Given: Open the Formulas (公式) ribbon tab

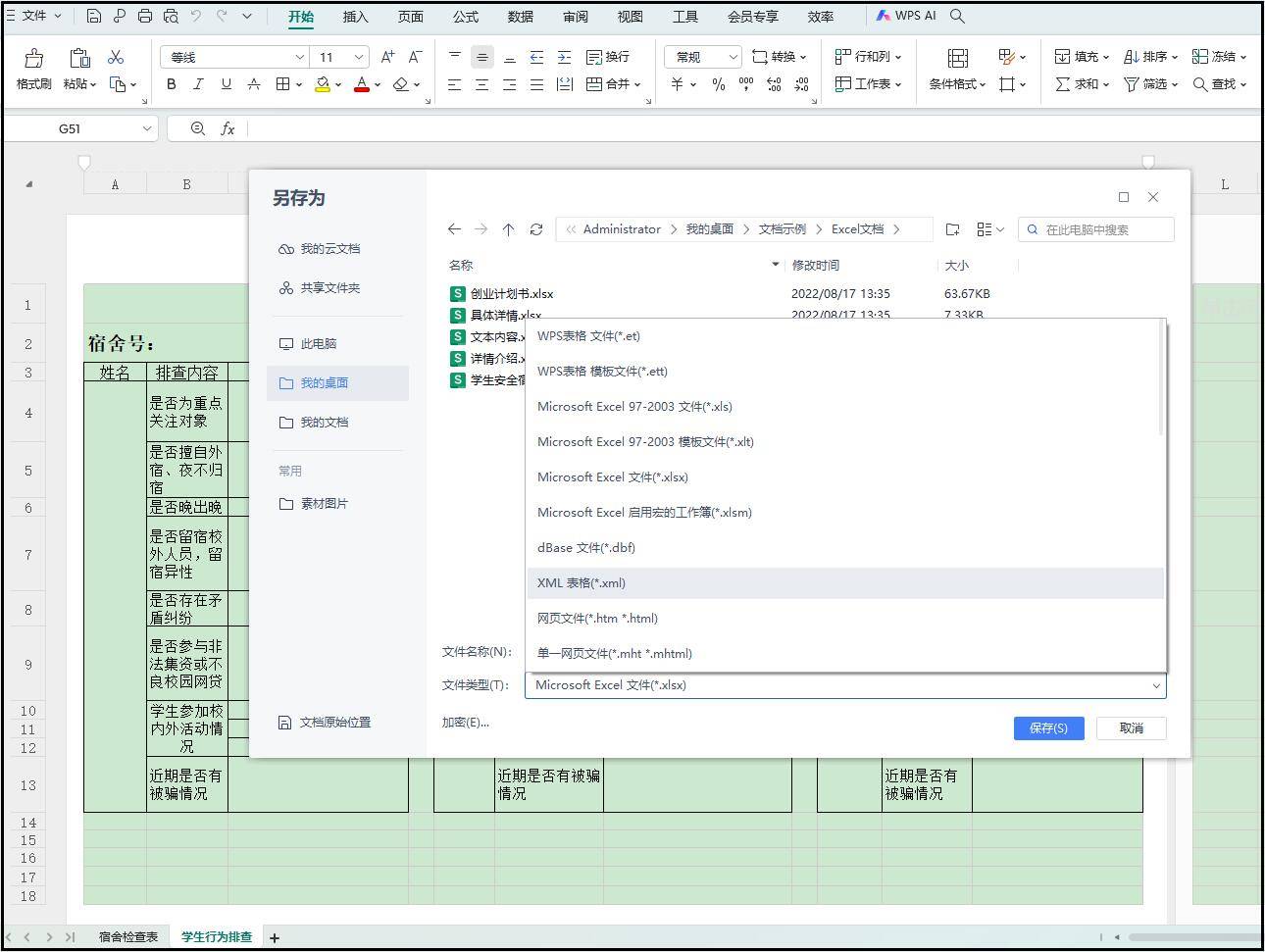Looking at the screenshot, I should [466, 17].
